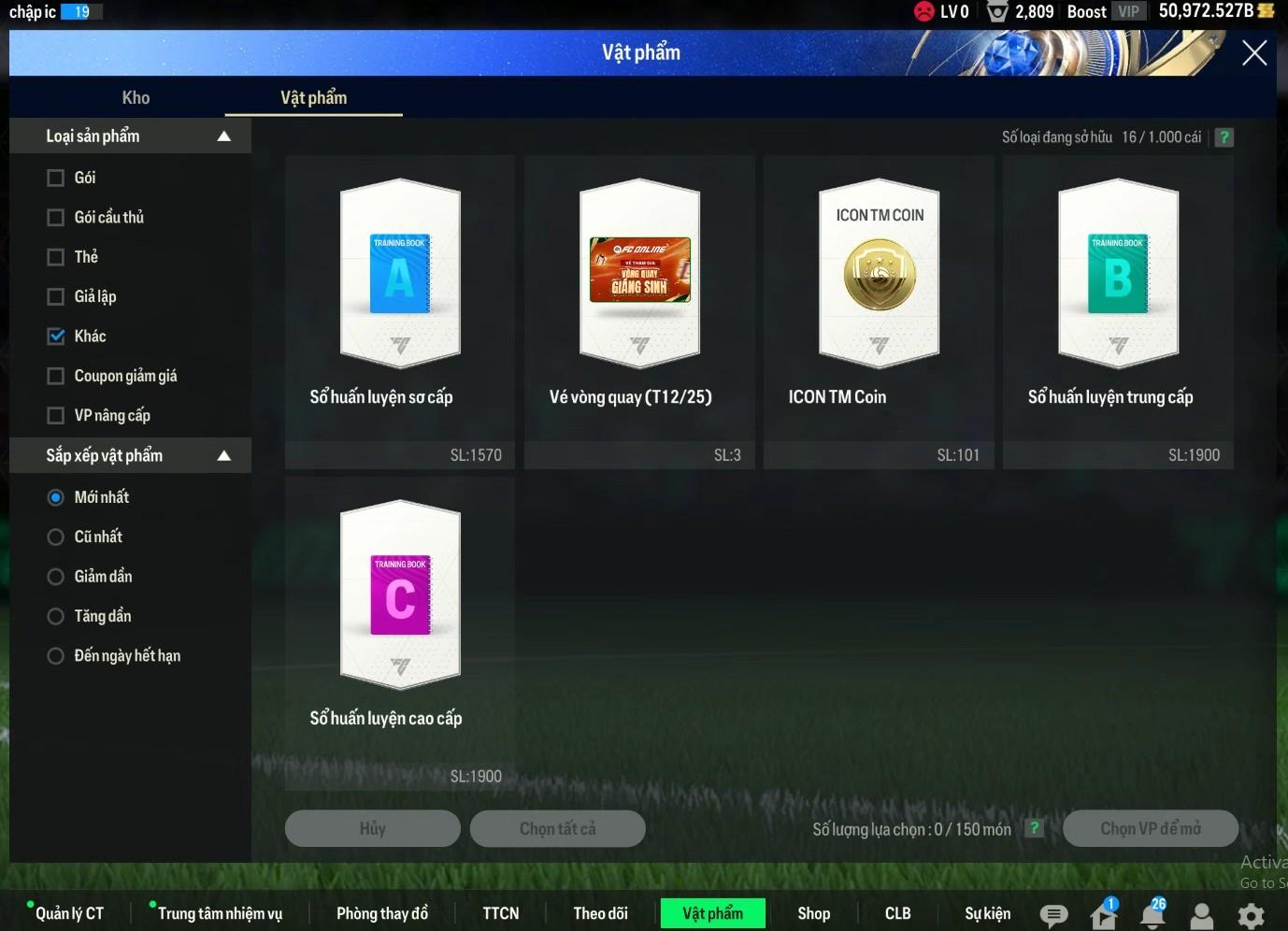The image size is (1288, 931).
Task: Open the user profile icon
Action: 1202,915
